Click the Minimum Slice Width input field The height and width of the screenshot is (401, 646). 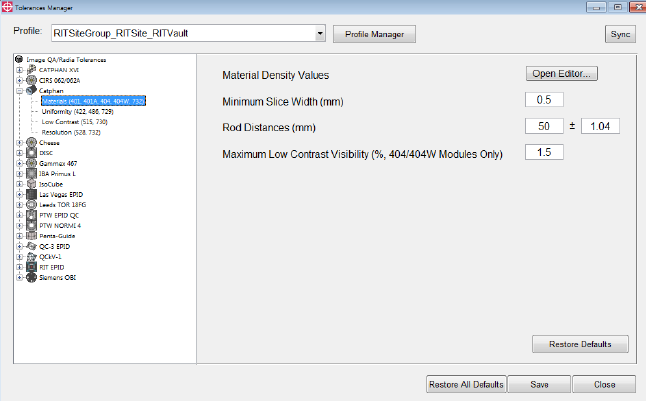[x=543, y=99]
